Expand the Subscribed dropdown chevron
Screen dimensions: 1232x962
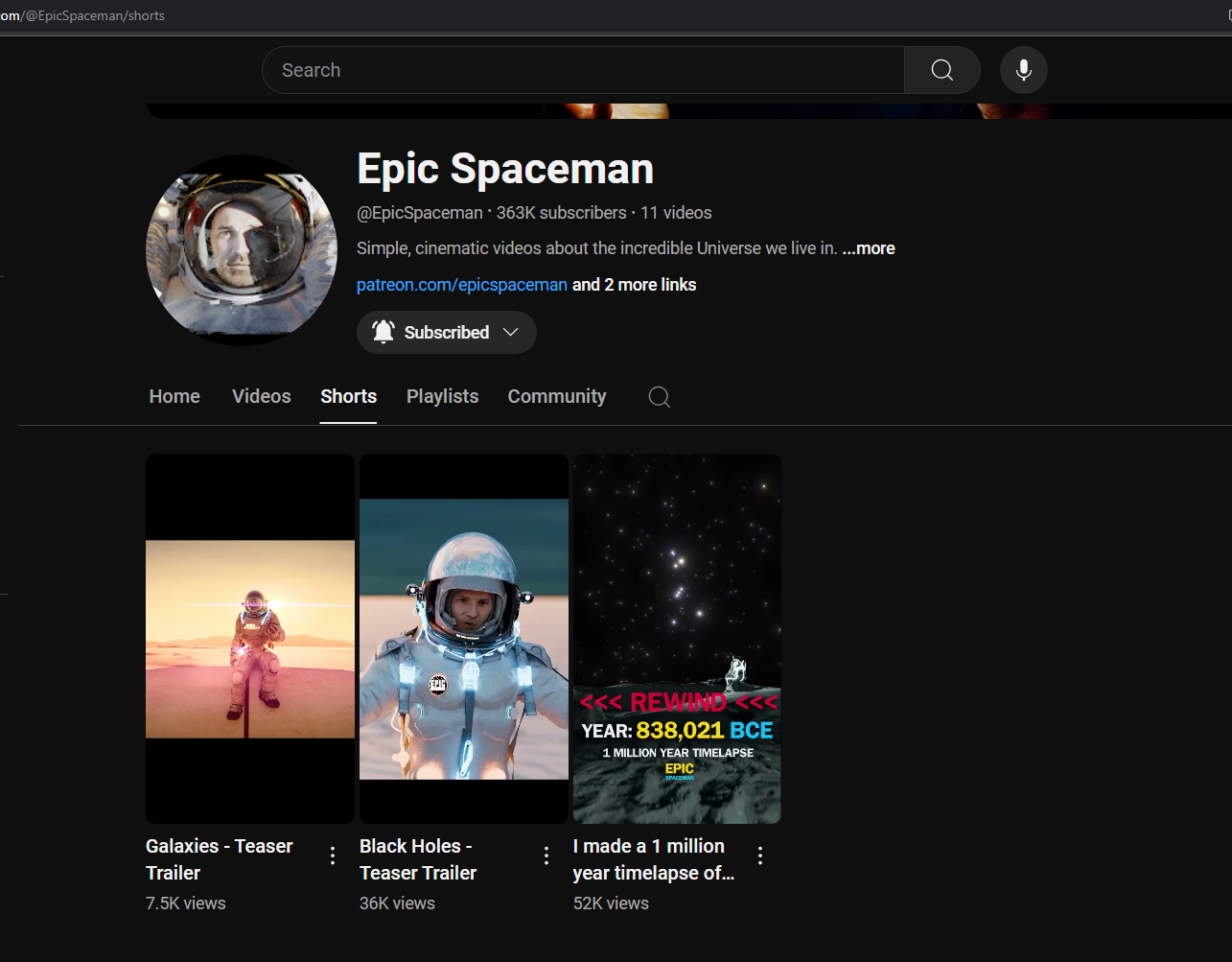pos(511,332)
